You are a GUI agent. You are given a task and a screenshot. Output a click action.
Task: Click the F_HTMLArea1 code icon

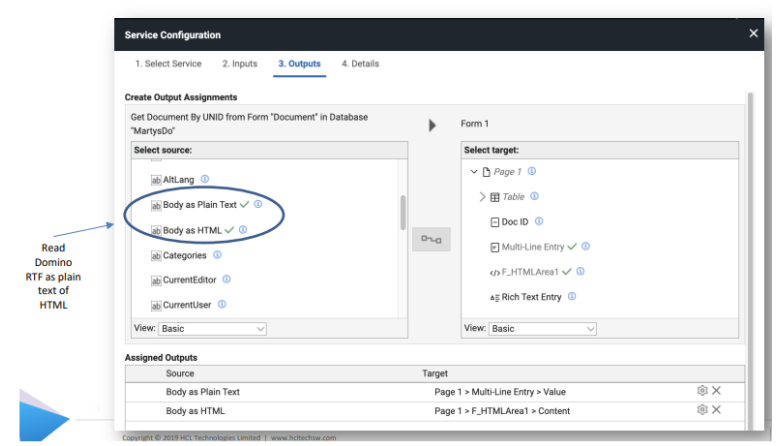495,273
